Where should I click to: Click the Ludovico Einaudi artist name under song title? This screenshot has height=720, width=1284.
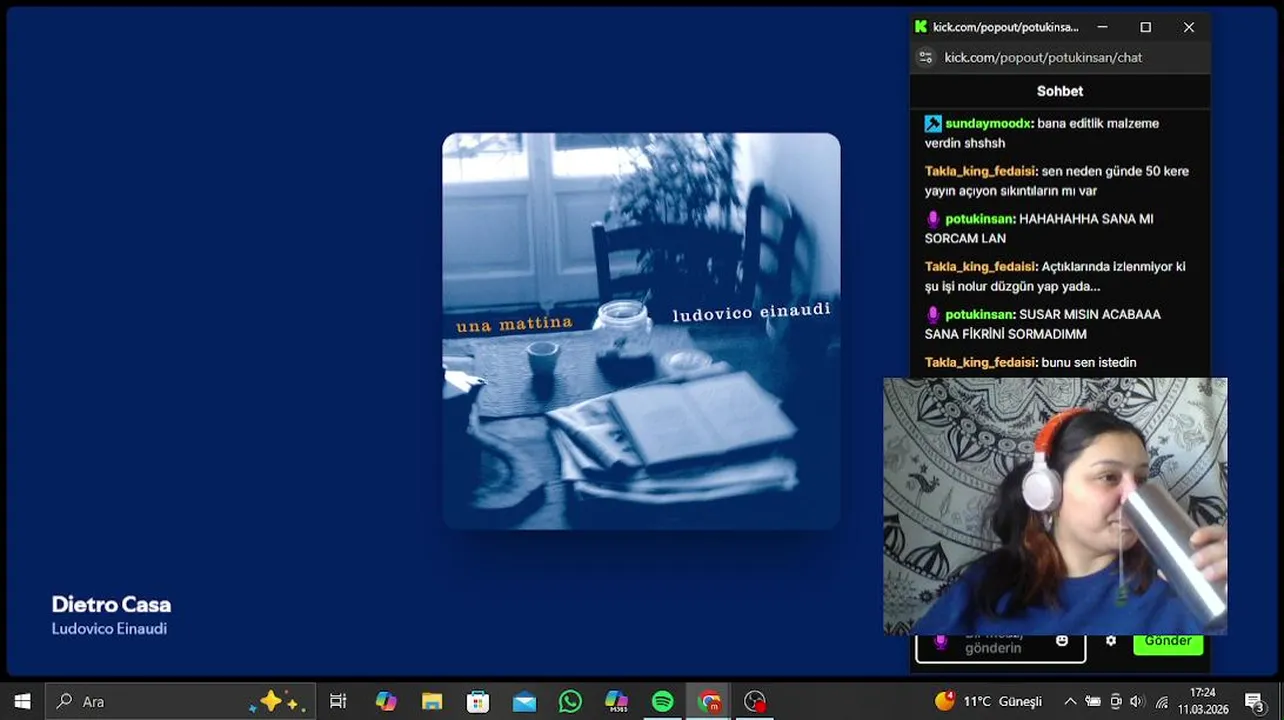(x=109, y=629)
